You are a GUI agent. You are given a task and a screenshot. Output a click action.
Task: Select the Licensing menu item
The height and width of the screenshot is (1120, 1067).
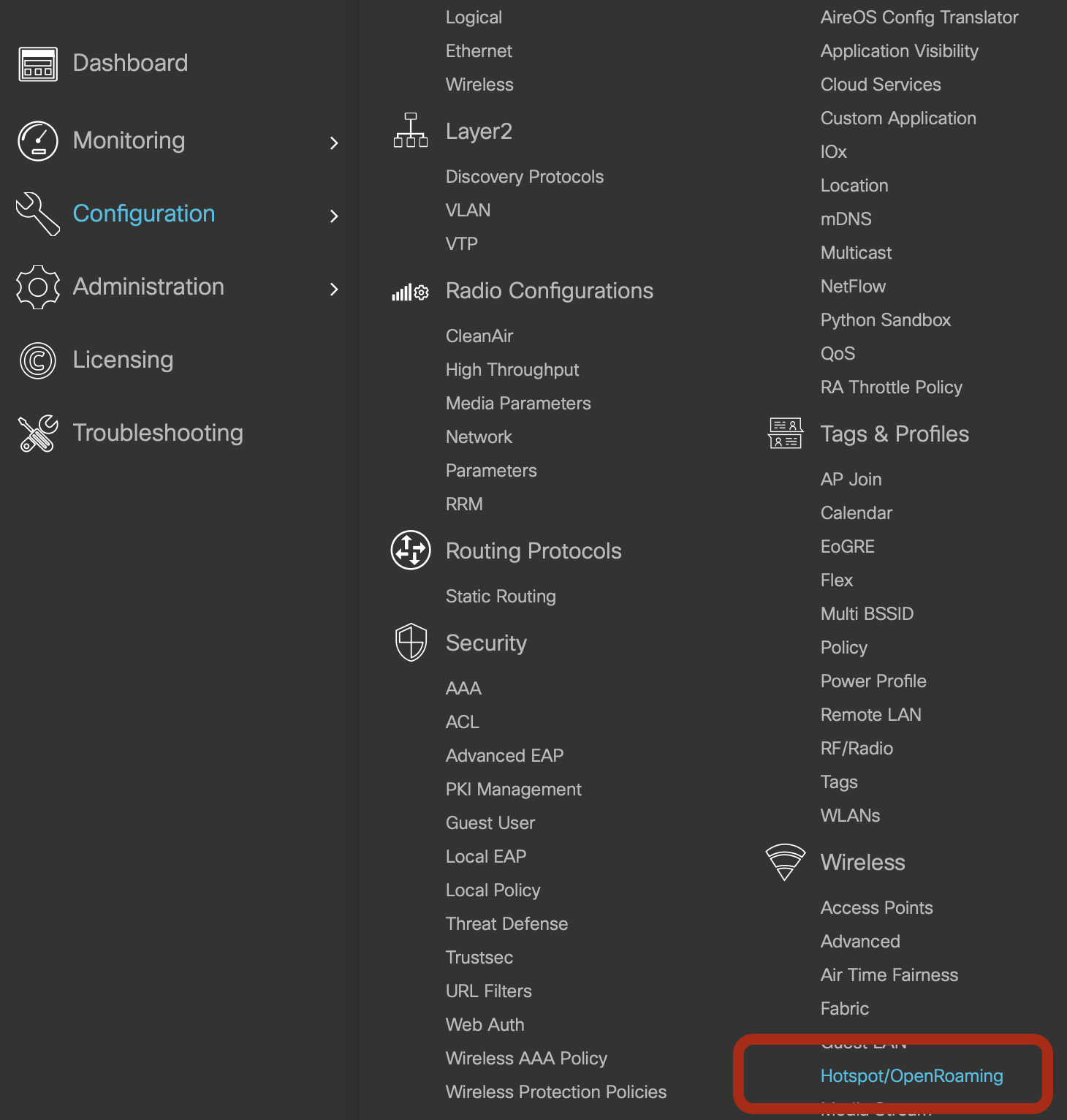tap(123, 360)
